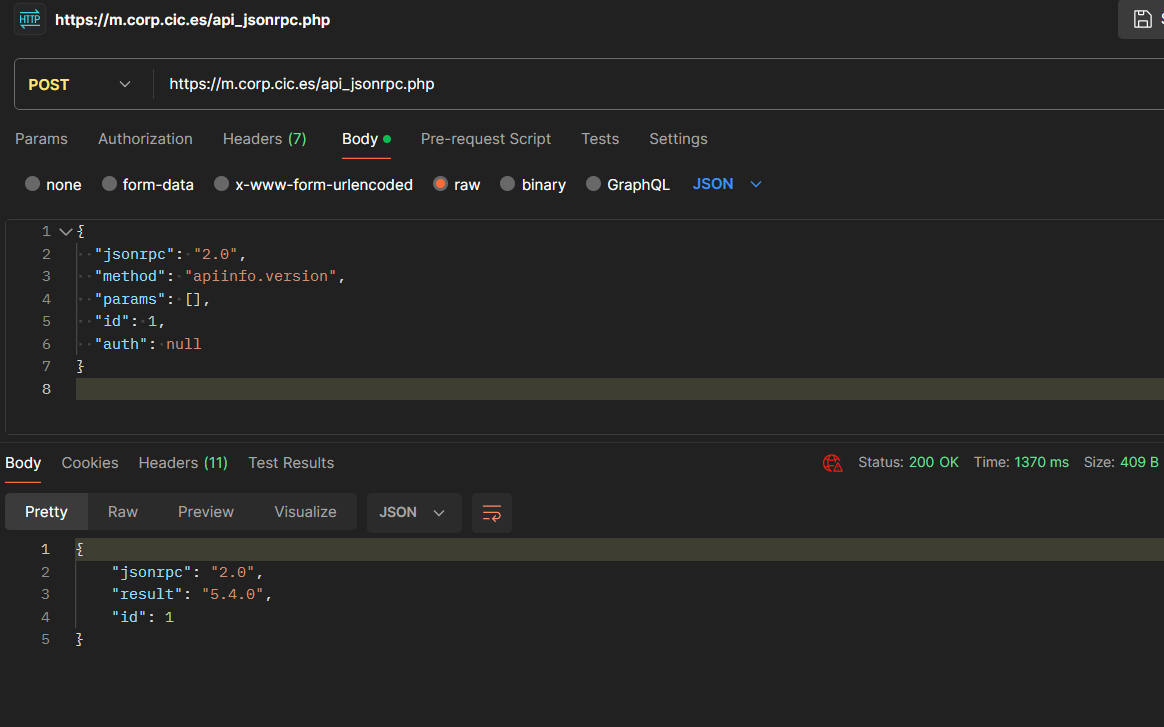Switch to the Authorization tab
This screenshot has width=1164, height=727.
tap(145, 139)
